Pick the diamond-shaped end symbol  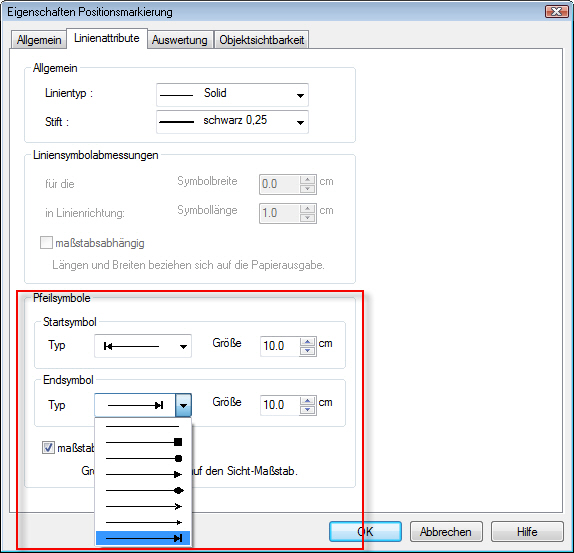coord(143,490)
